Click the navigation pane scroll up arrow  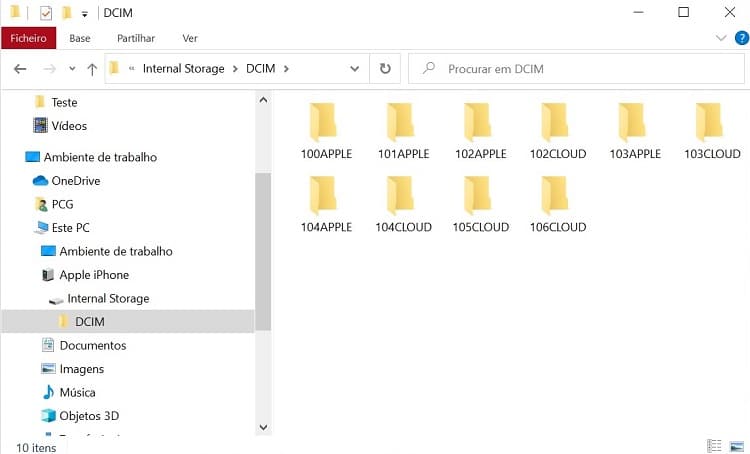[x=263, y=100]
